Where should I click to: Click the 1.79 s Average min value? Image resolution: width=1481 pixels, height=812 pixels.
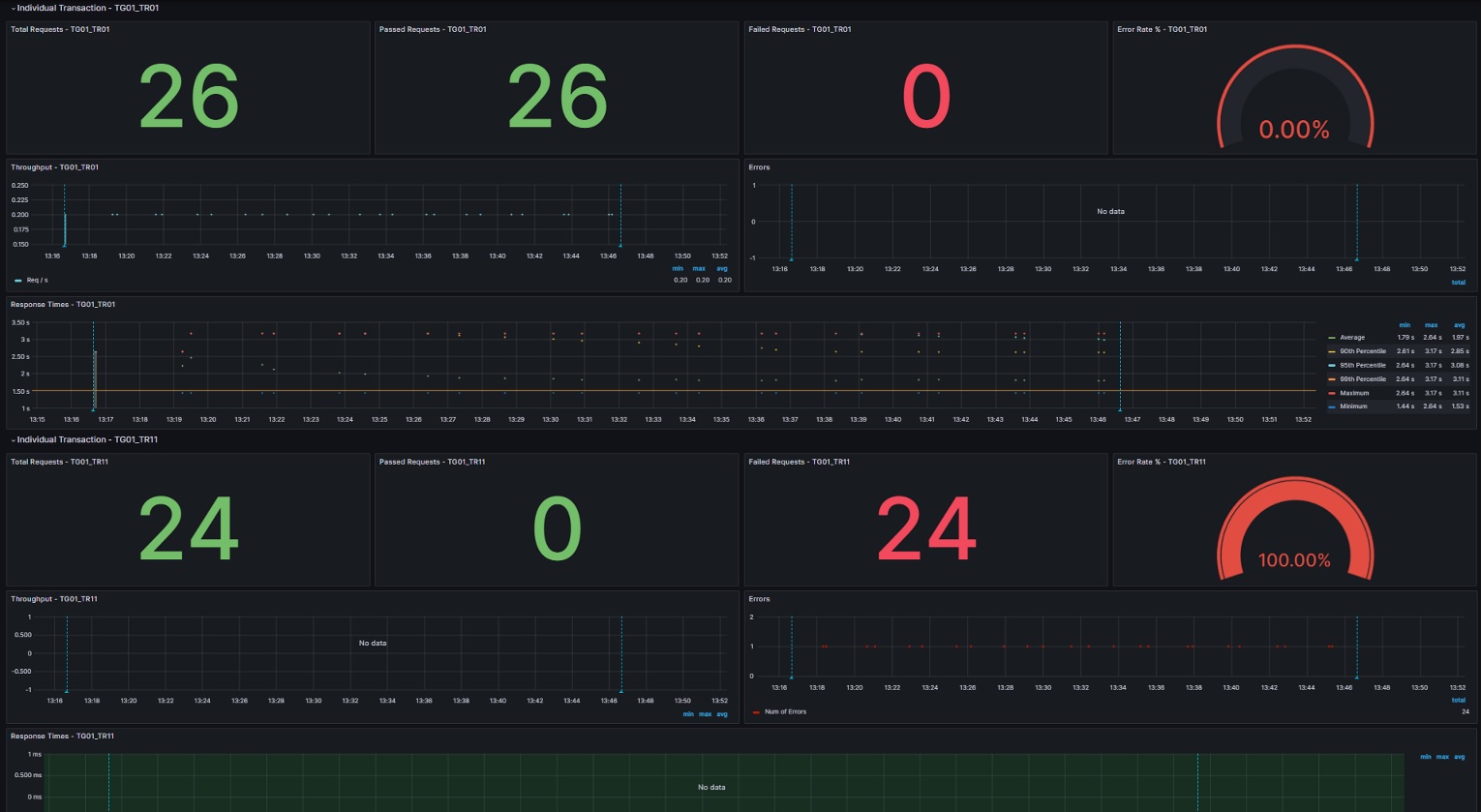coord(1405,338)
